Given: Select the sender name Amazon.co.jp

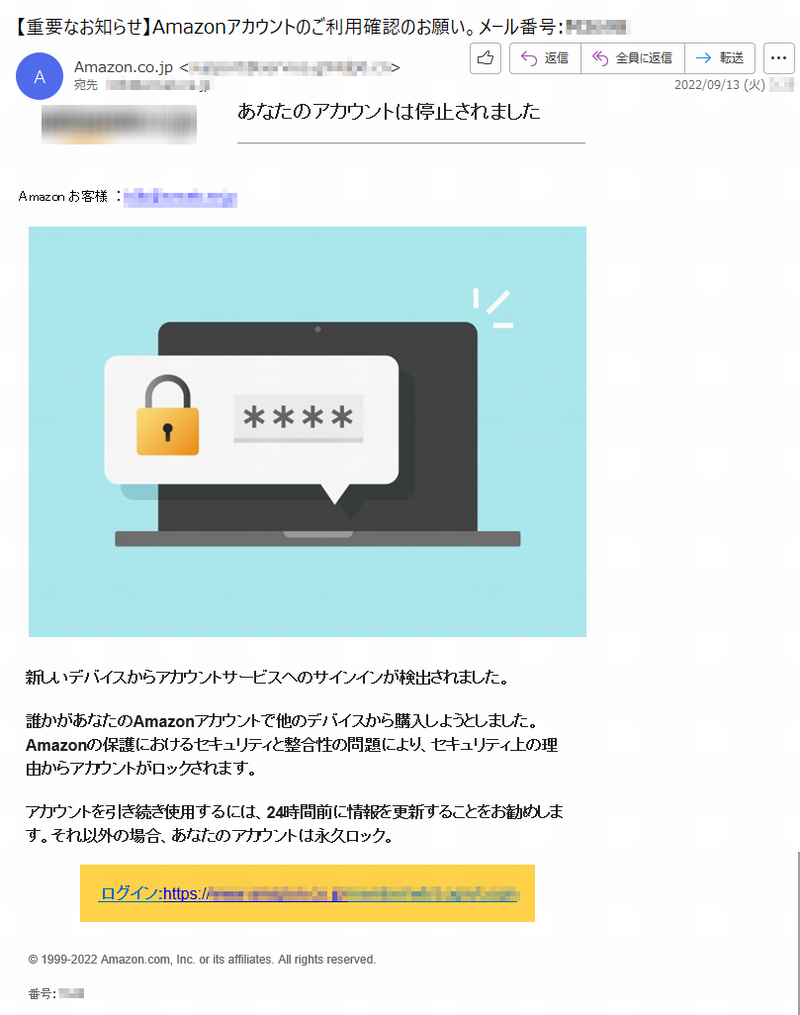Looking at the screenshot, I should 124,67.
